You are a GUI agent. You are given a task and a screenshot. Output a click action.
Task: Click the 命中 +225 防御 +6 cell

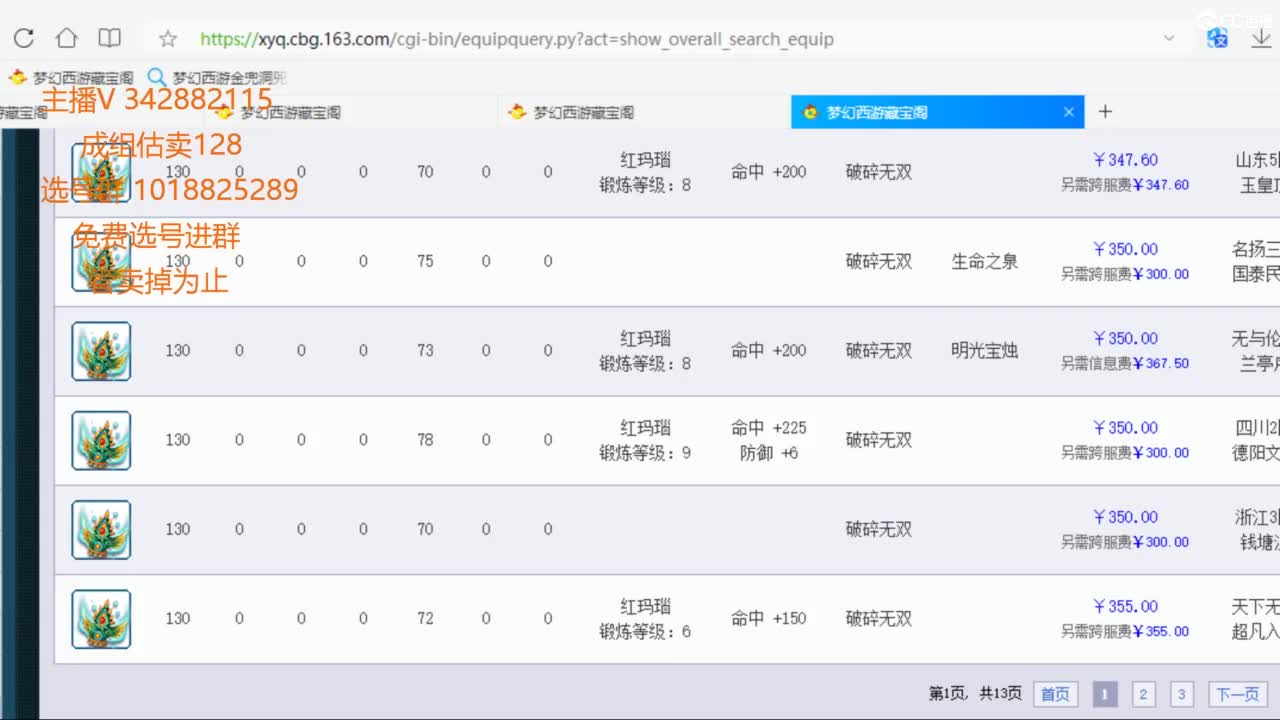click(x=768, y=440)
